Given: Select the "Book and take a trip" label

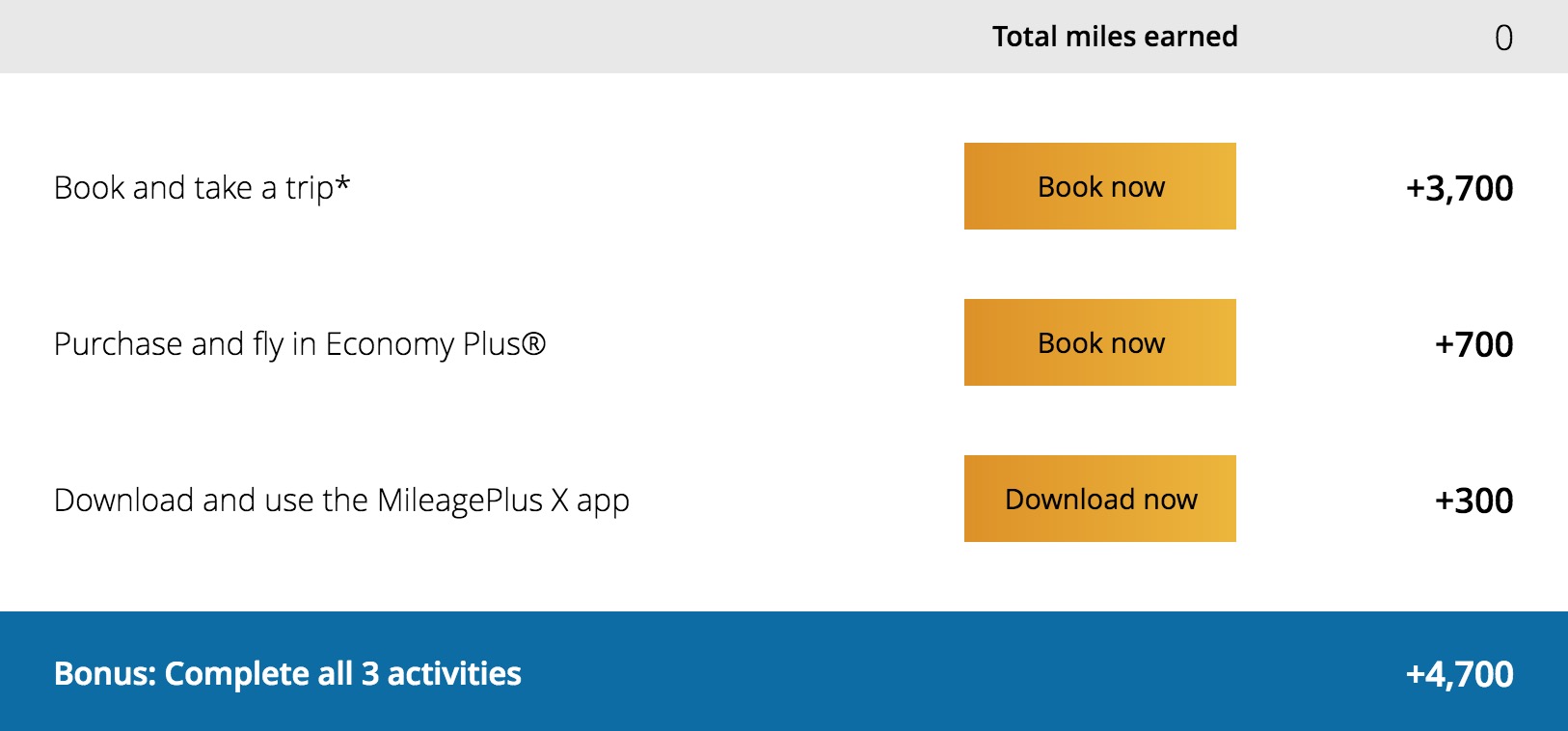Looking at the screenshot, I should pyautogui.click(x=202, y=187).
